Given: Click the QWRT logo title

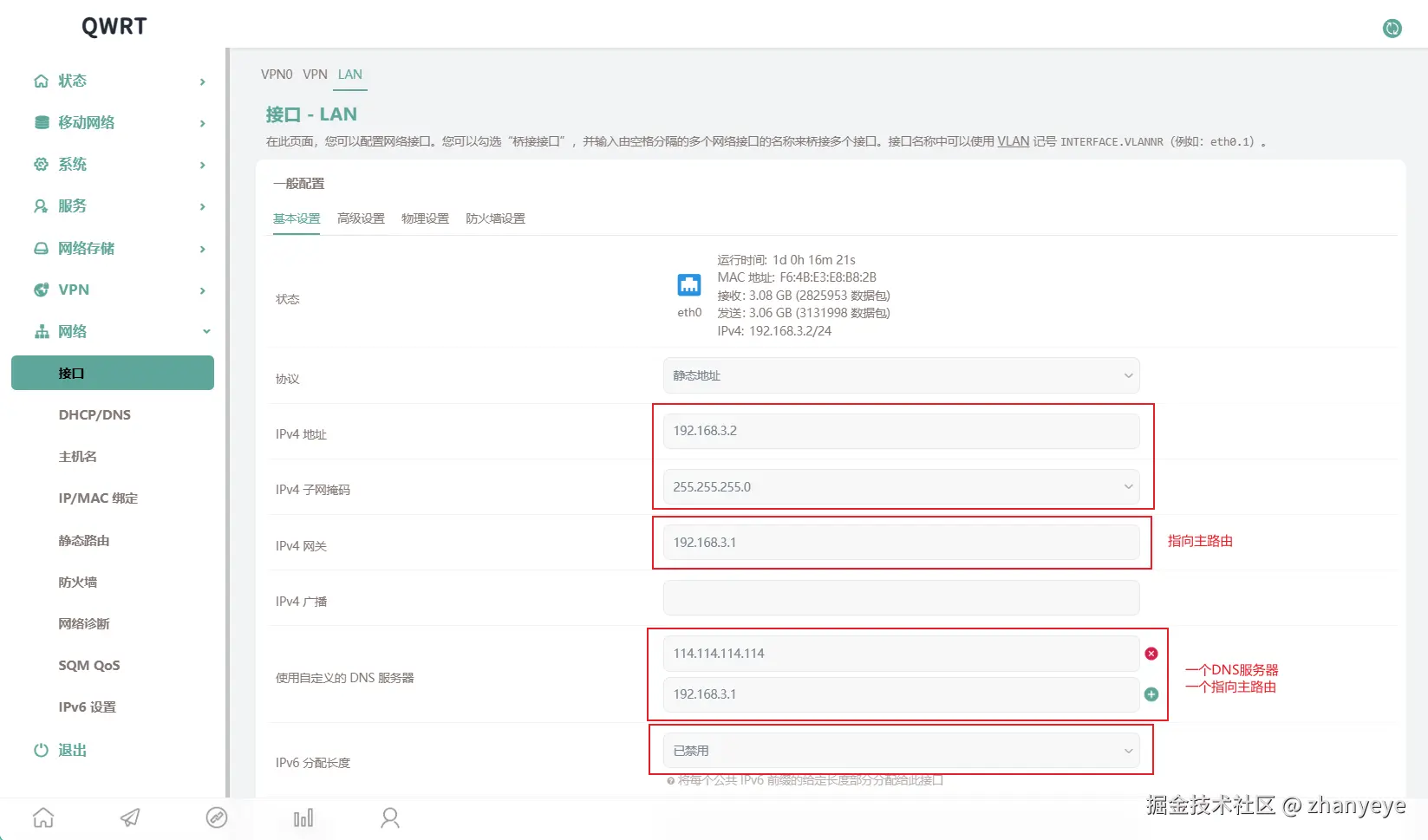Looking at the screenshot, I should [x=114, y=27].
